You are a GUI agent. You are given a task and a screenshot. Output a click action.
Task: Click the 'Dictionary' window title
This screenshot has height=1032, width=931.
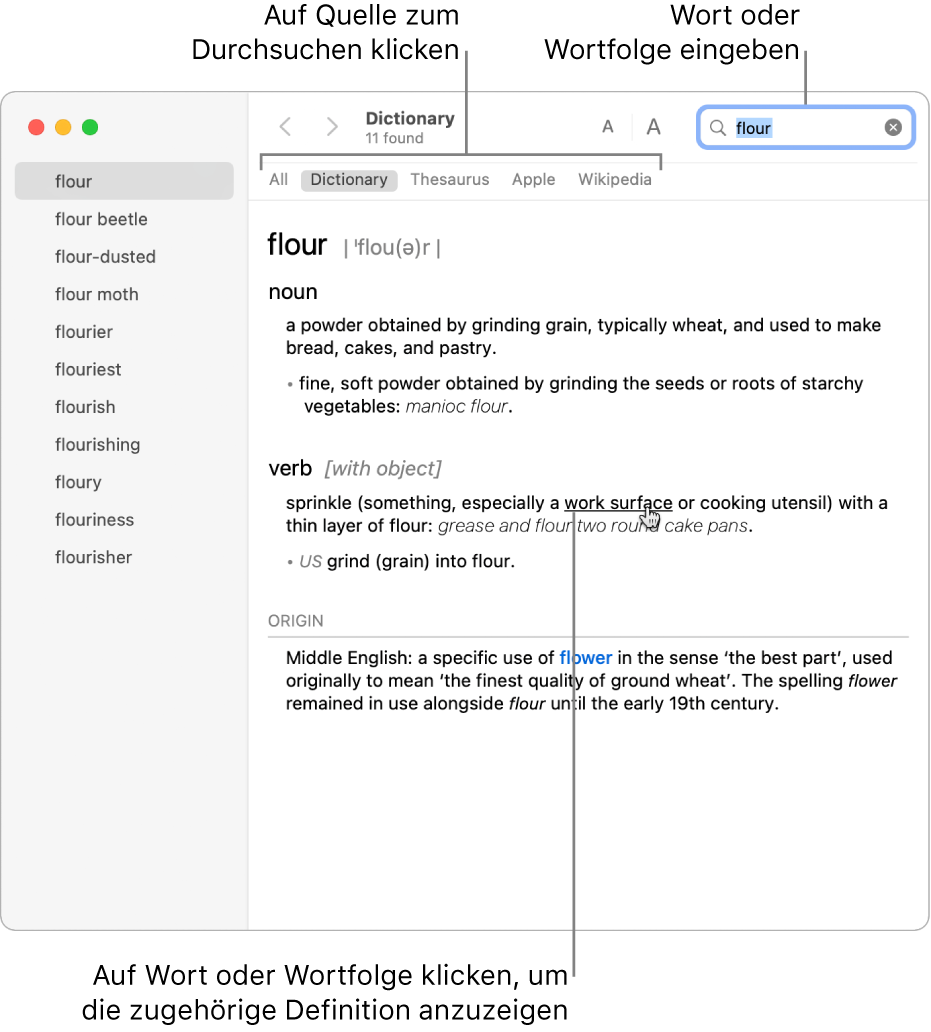pos(410,118)
